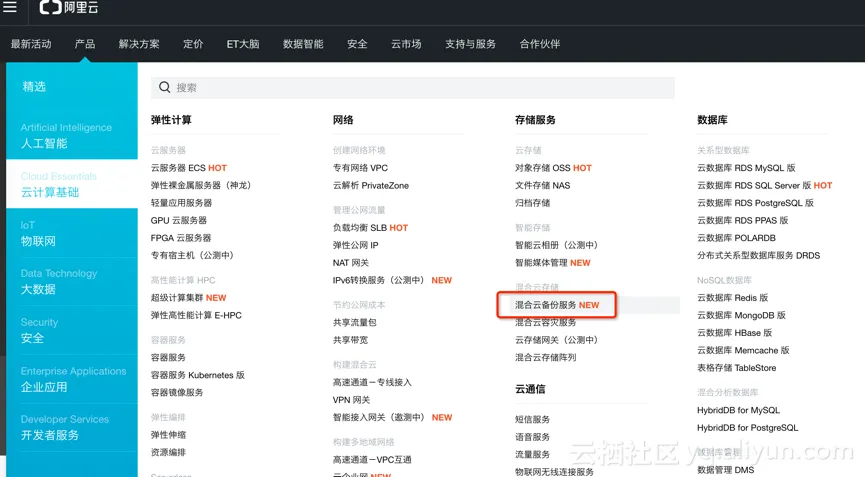Open VPN 网关 link
865x477 pixels.
click(351, 400)
